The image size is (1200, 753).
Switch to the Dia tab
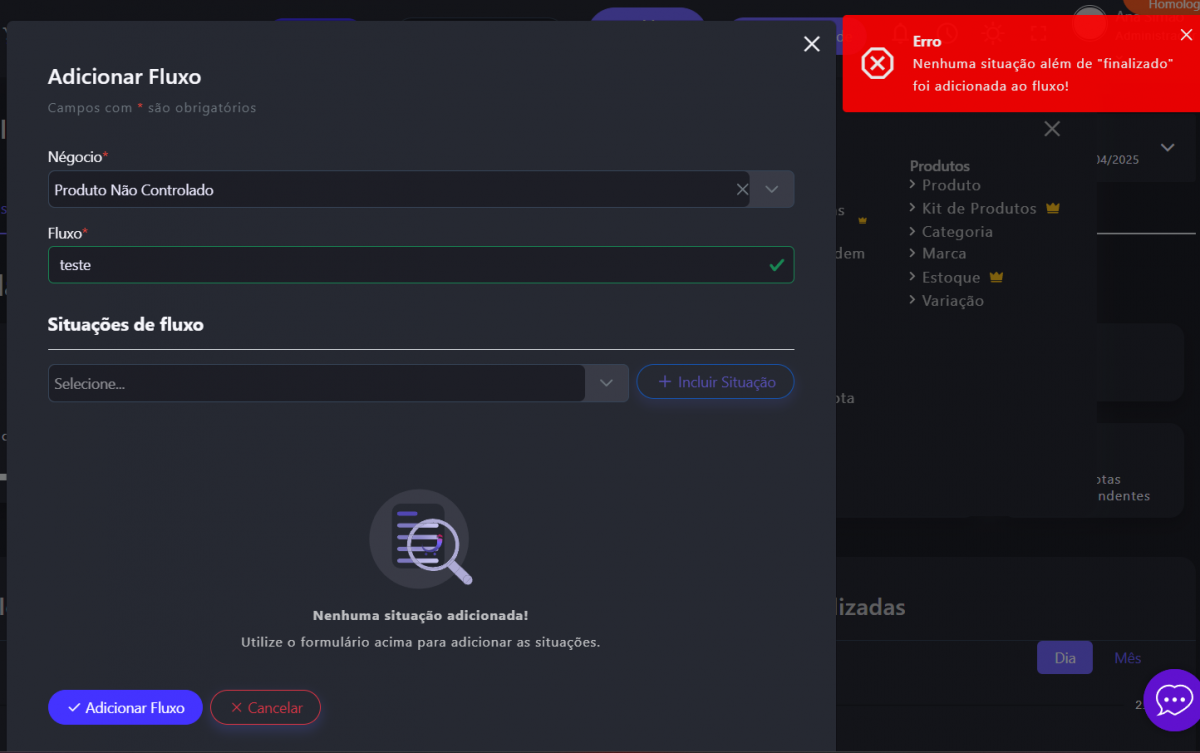1065,658
